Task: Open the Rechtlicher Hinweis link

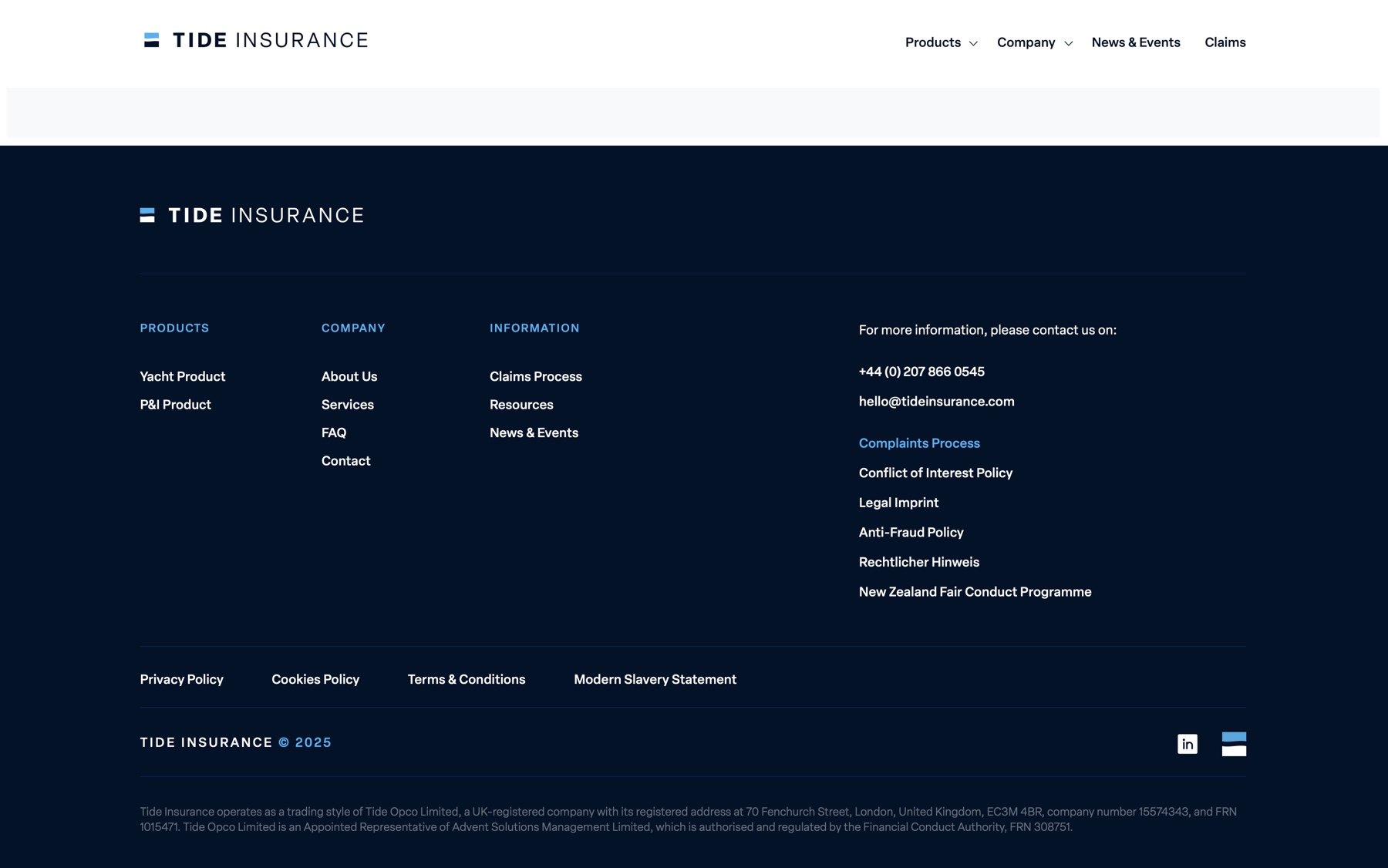Action: [x=919, y=562]
